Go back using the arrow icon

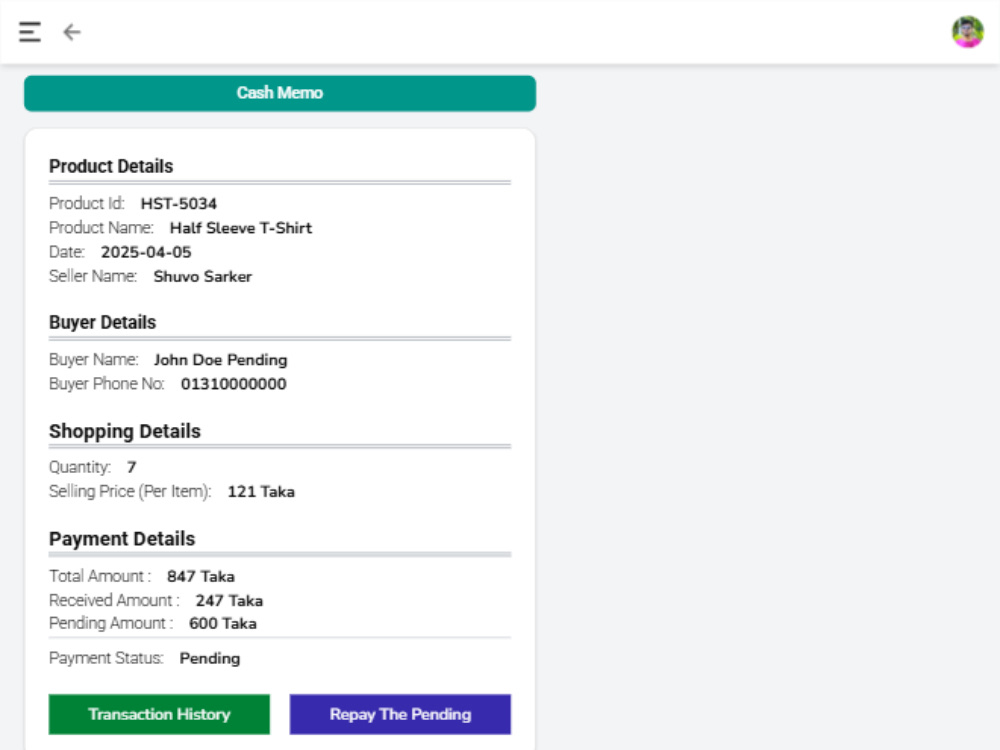pyautogui.click(x=71, y=32)
